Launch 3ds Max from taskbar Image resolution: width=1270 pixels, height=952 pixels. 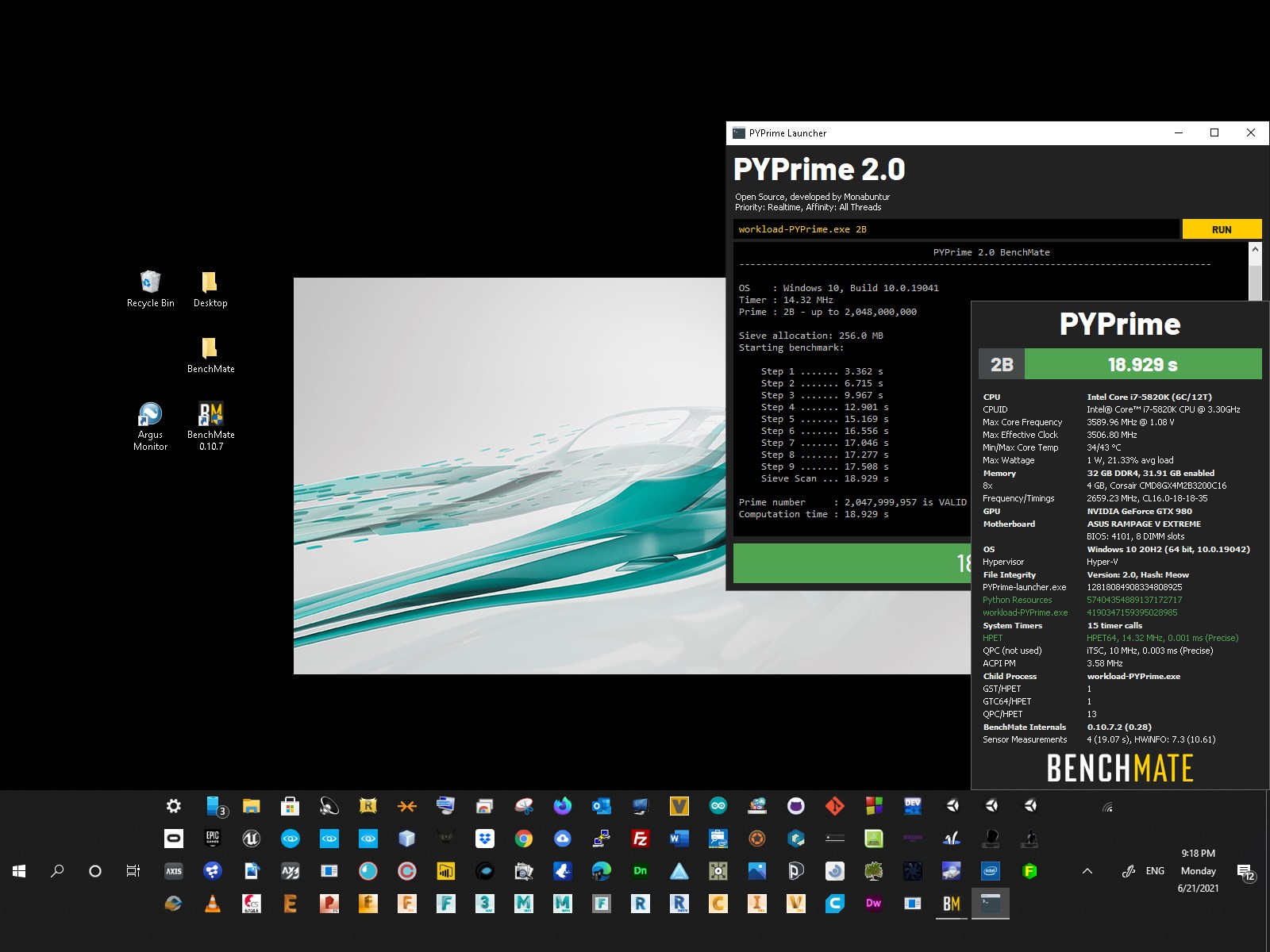point(485,904)
